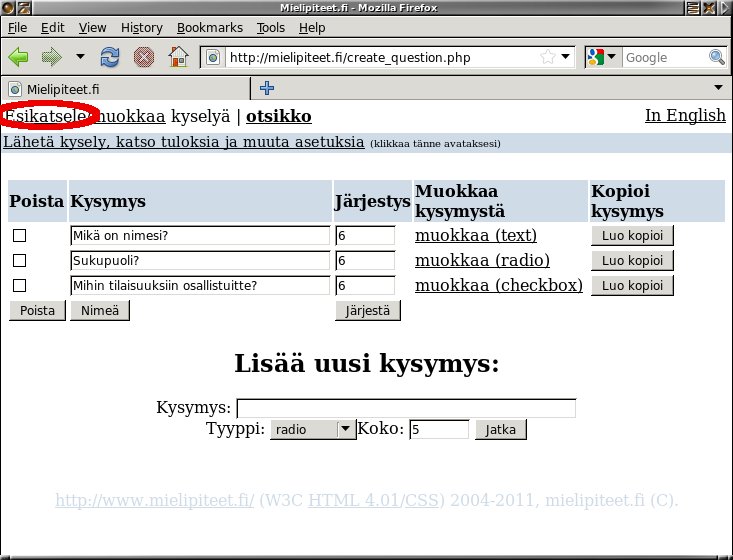This screenshot has height=560, width=733.
Task: Open the history dropdown beside forward arrow
Action: 80,57
